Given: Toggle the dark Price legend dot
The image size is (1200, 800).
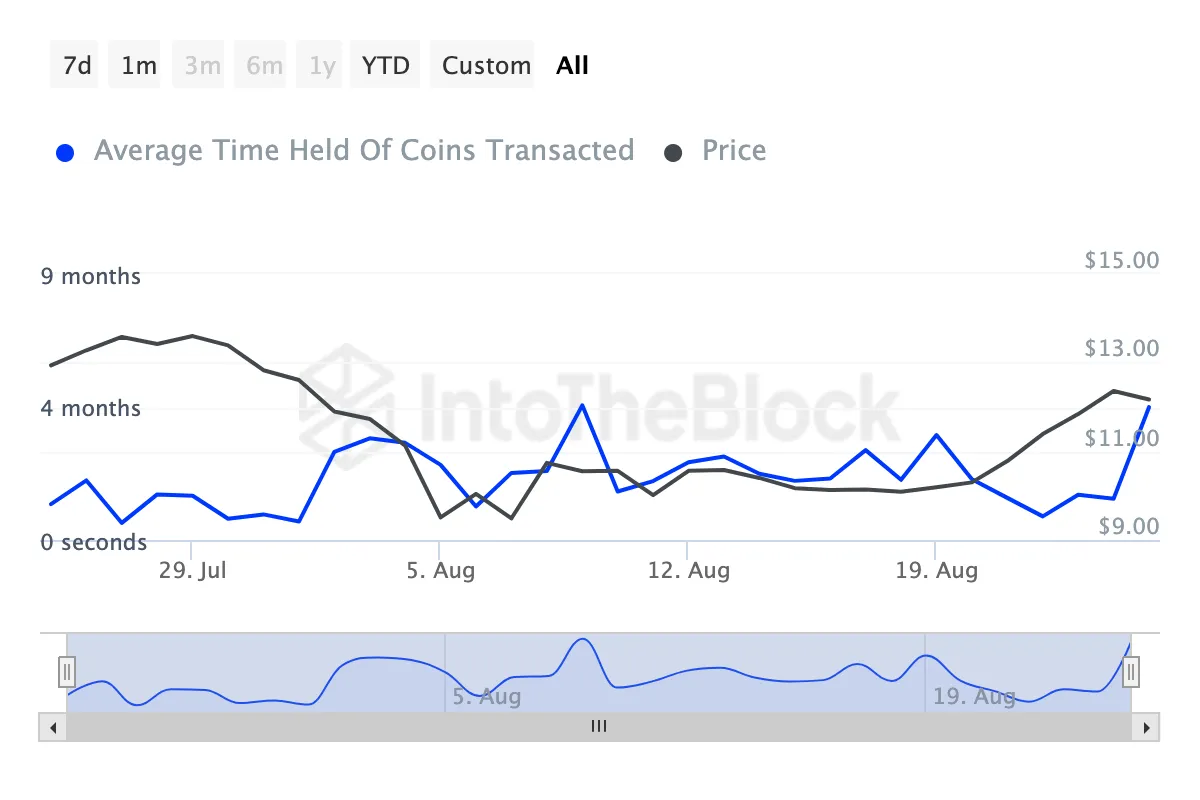Looking at the screenshot, I should (x=674, y=153).
